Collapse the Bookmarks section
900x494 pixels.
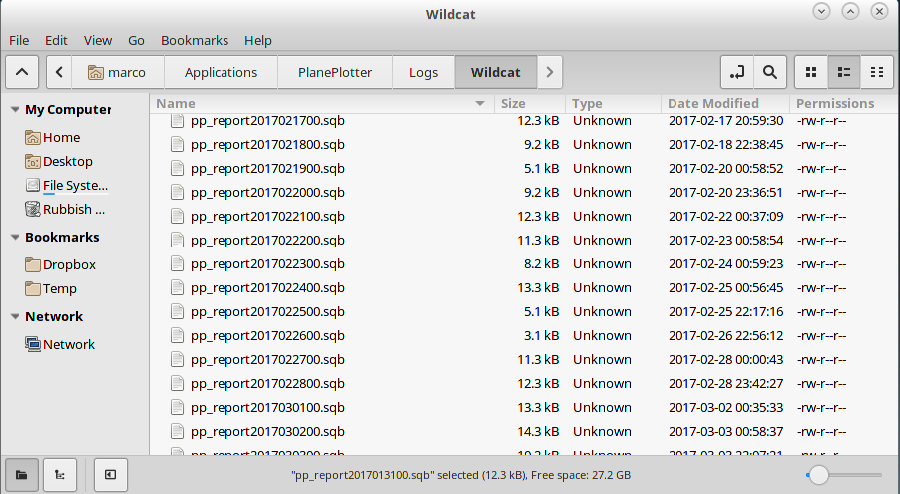[15, 238]
